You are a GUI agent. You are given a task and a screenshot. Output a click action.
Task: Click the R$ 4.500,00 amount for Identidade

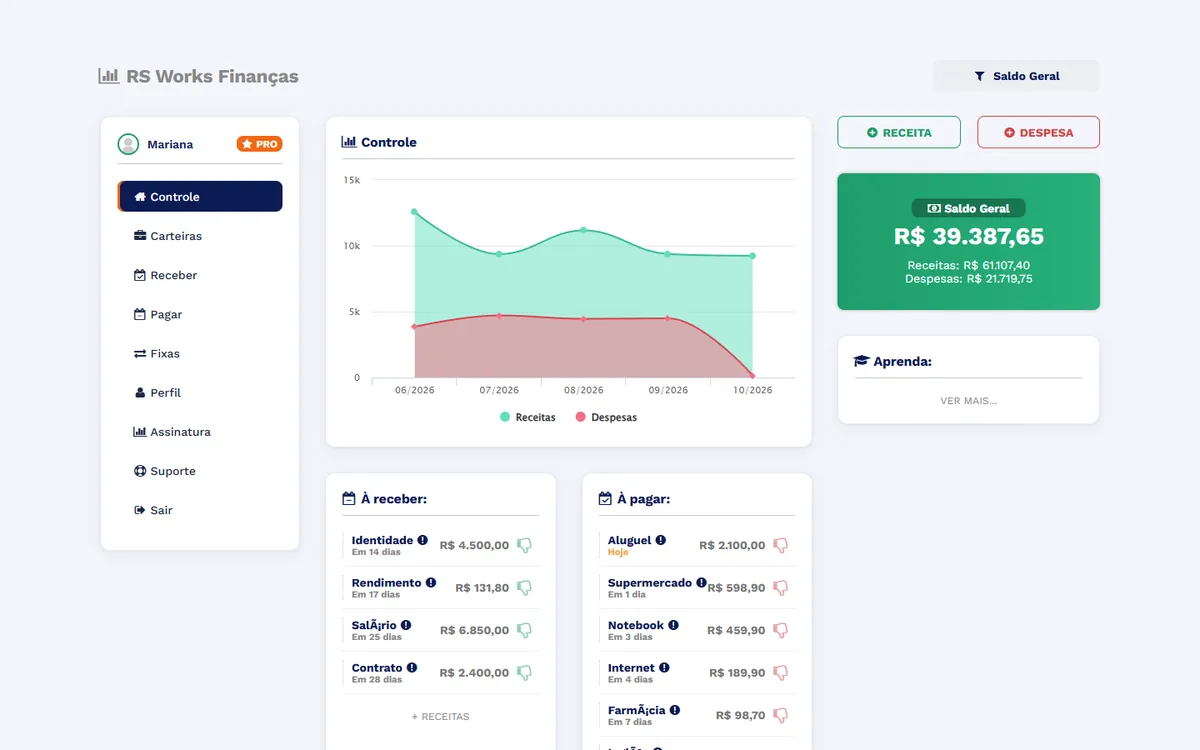point(474,545)
